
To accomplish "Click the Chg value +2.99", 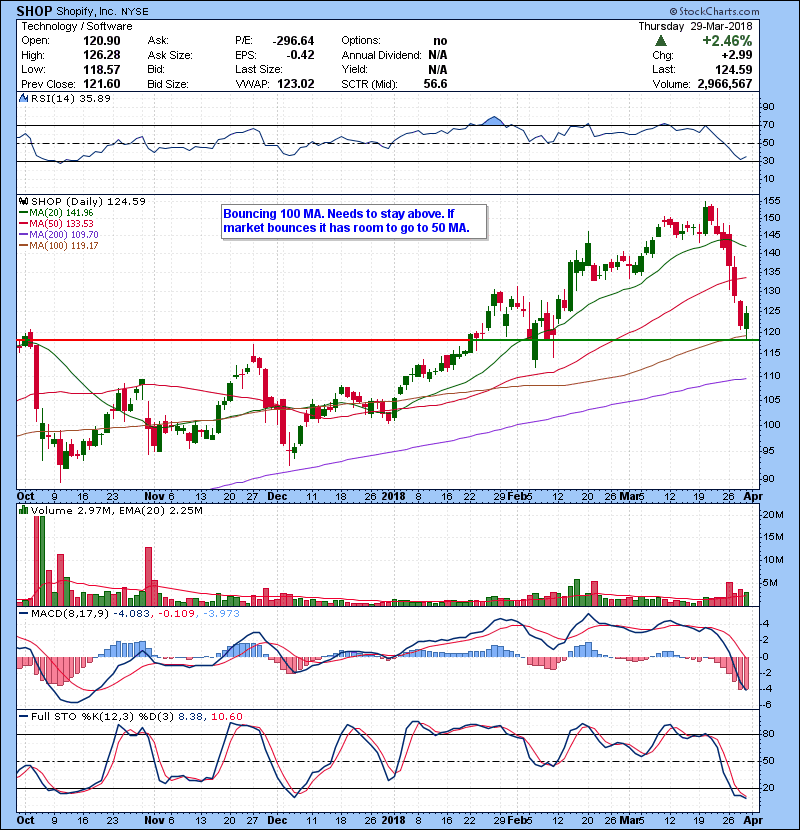I will click(736, 55).
